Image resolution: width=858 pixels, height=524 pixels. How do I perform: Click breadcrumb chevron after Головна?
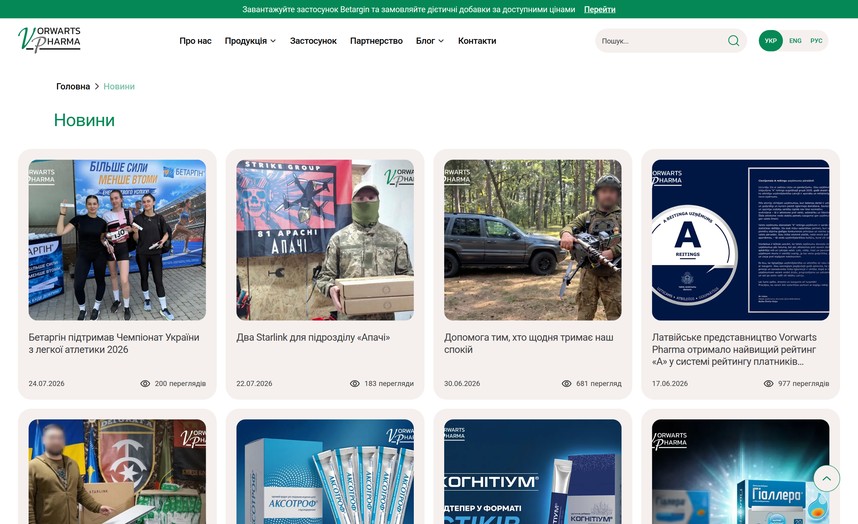tap(97, 86)
